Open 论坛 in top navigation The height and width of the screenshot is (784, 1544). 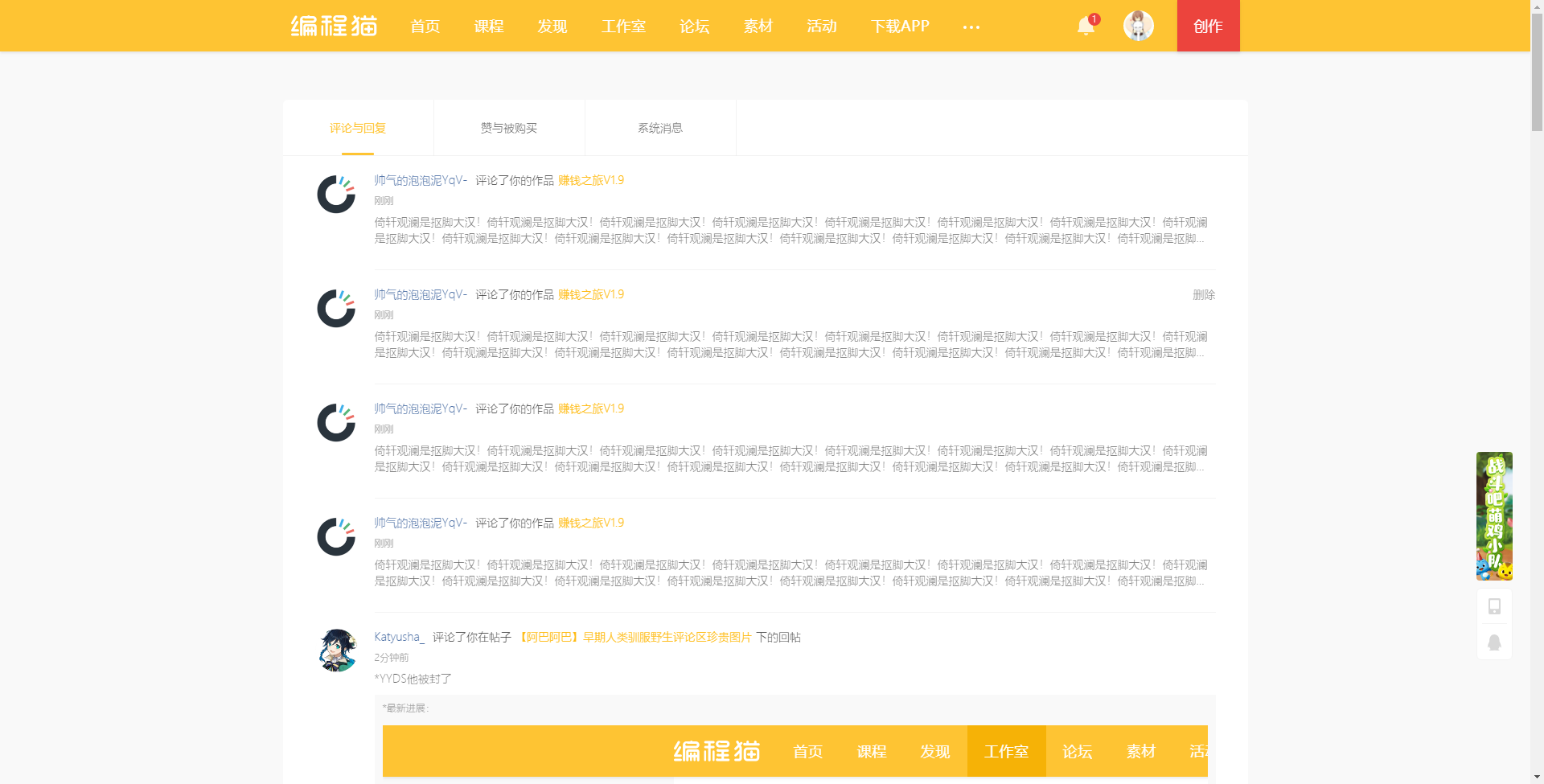click(x=695, y=27)
